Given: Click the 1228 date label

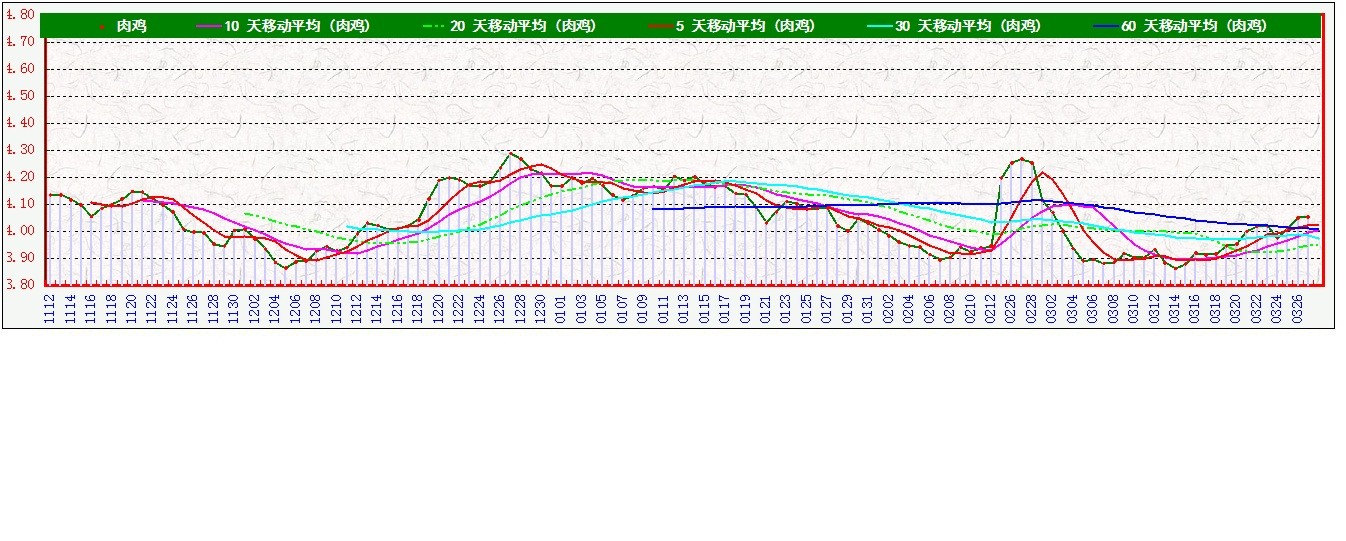Looking at the screenshot, I should 520,307.
